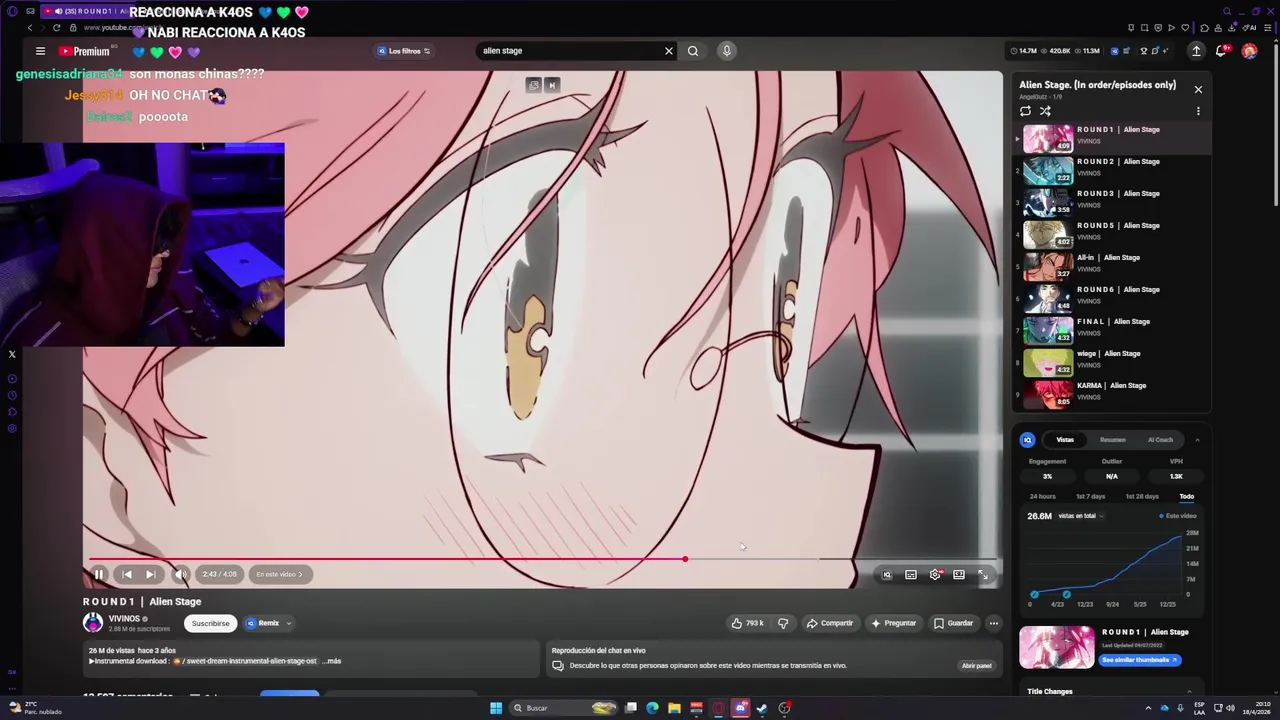This screenshot has width=1280, height=720.
Task: Select the '1st 7 days' range tab
Action: click(x=1090, y=496)
